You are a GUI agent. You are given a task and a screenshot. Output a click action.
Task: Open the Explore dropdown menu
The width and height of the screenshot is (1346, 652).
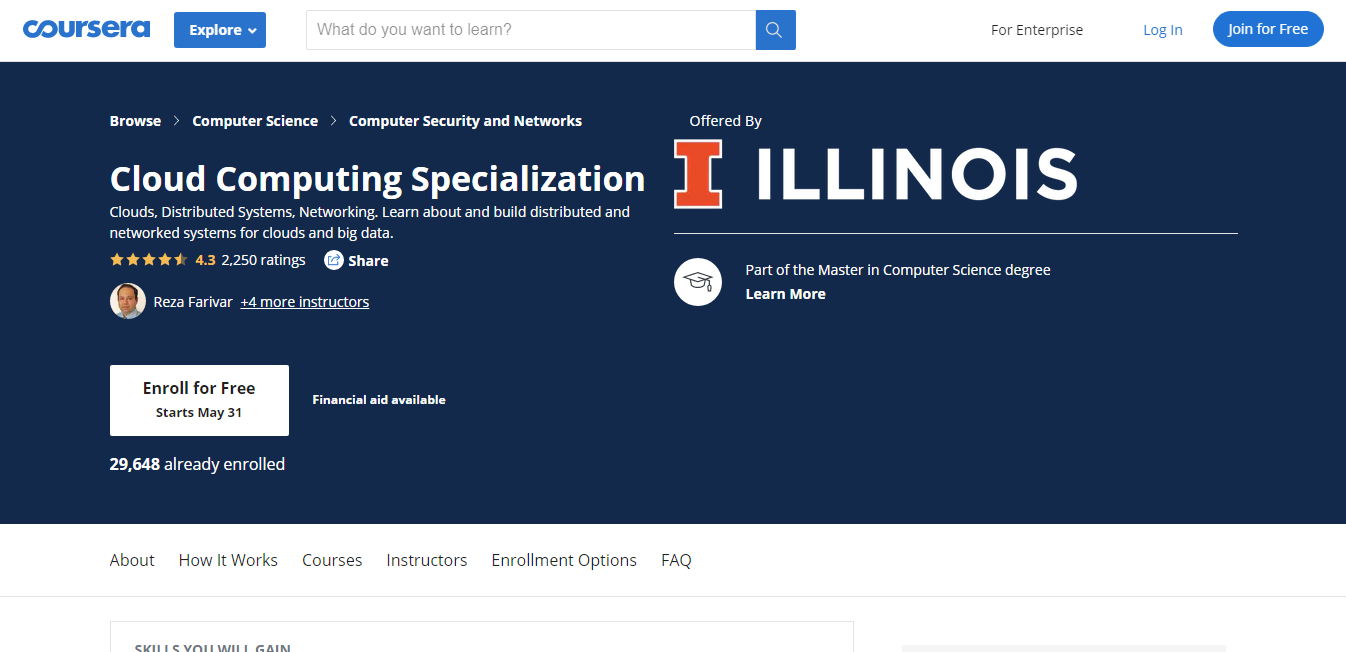click(219, 30)
